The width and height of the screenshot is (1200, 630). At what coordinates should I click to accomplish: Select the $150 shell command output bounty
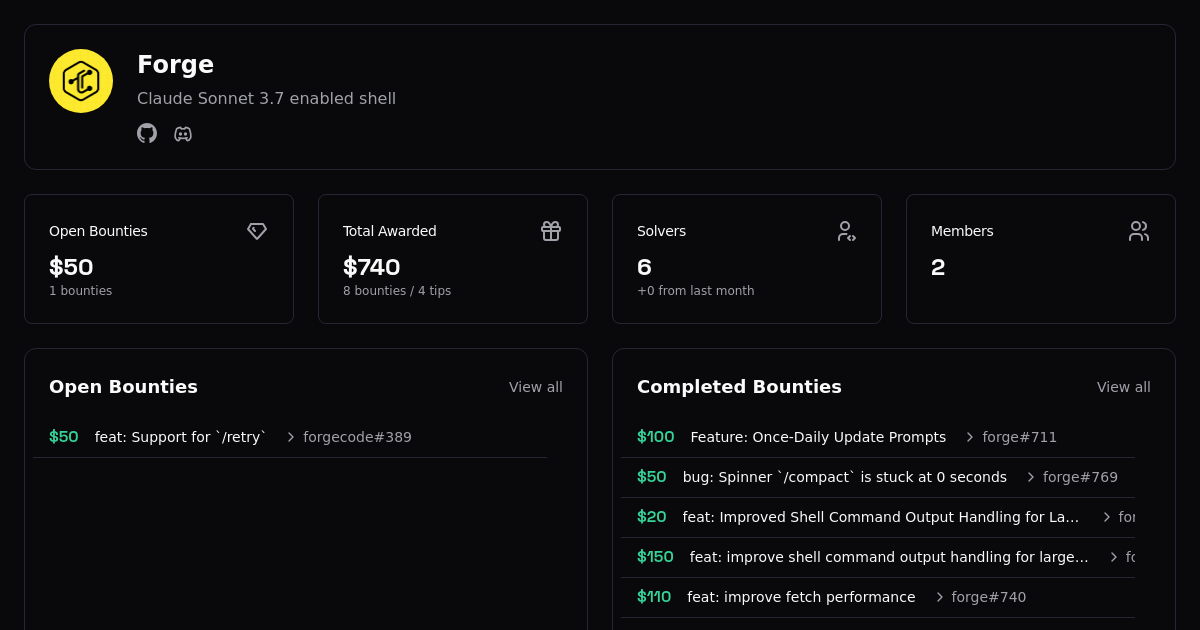click(x=888, y=557)
